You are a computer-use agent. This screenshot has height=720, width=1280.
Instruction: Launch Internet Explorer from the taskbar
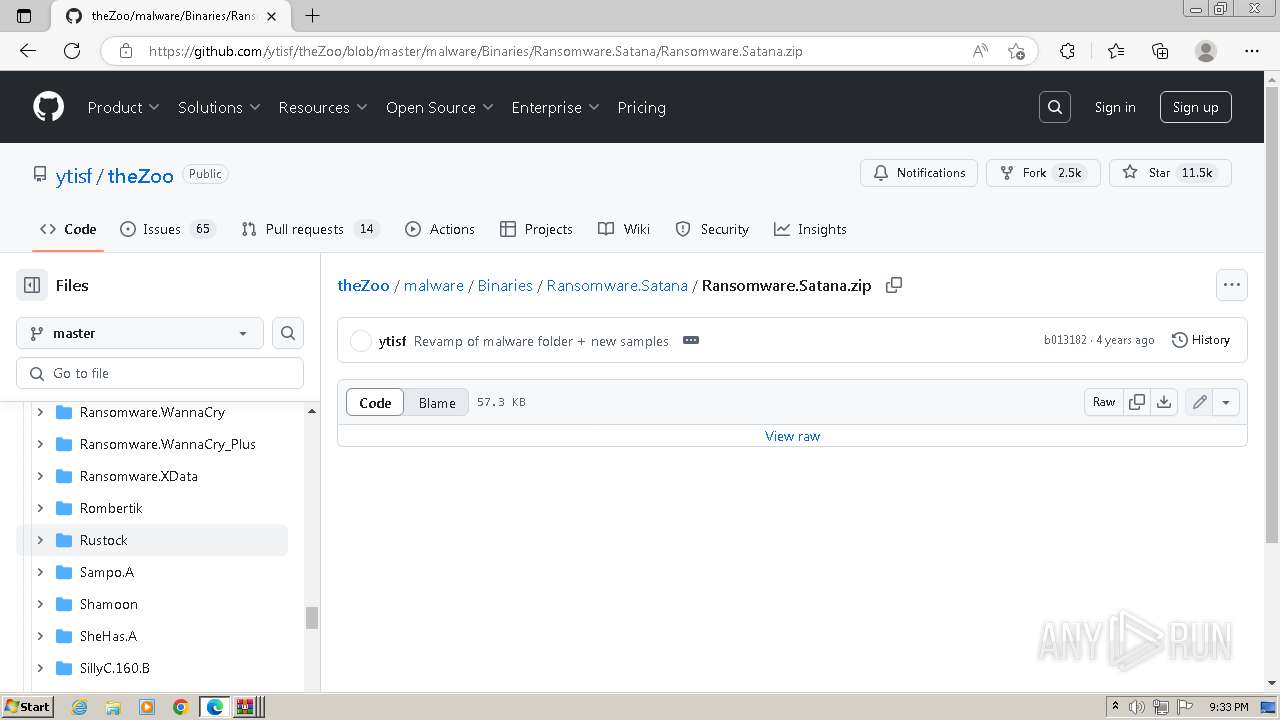click(80, 707)
